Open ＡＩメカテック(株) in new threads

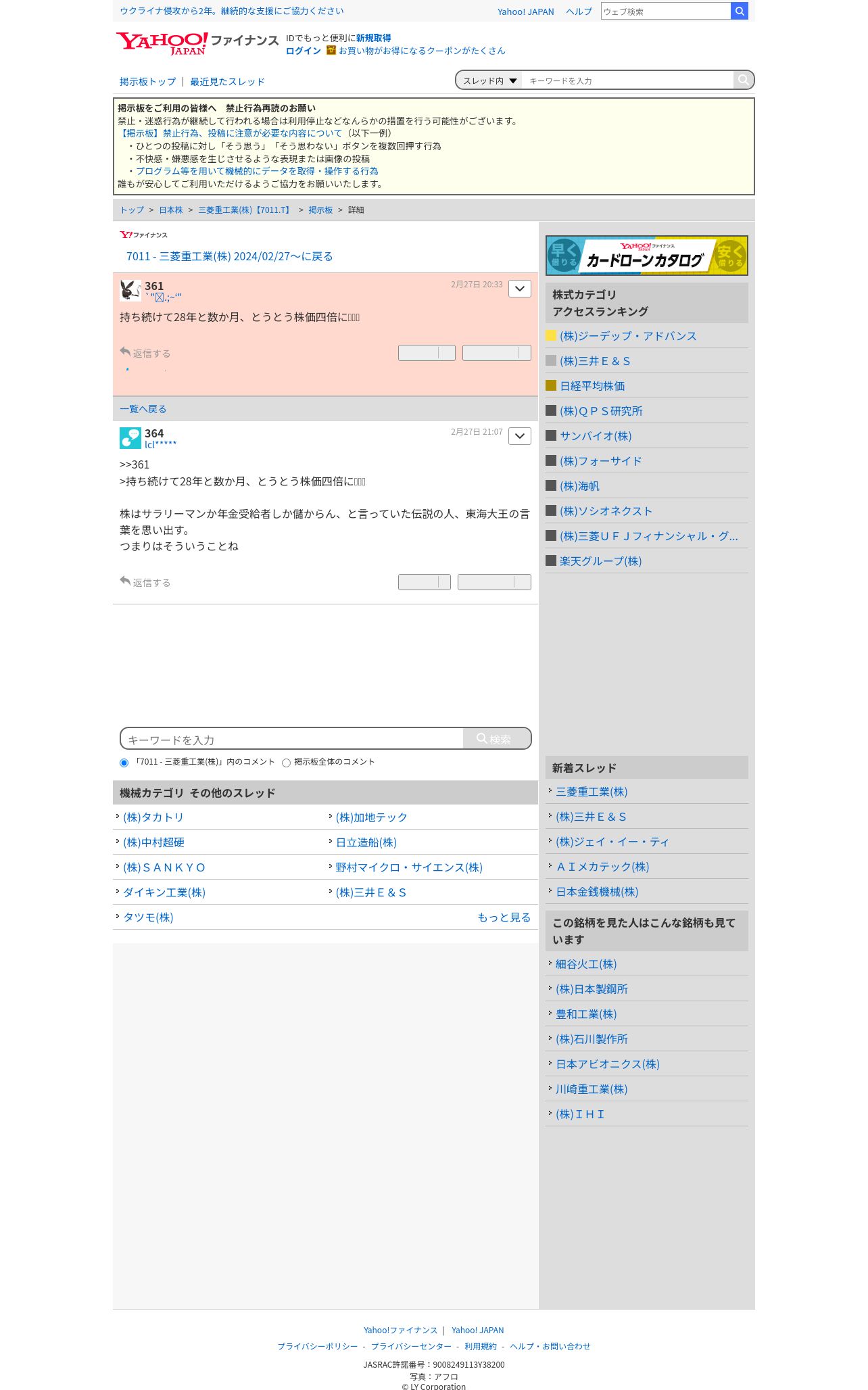(602, 867)
